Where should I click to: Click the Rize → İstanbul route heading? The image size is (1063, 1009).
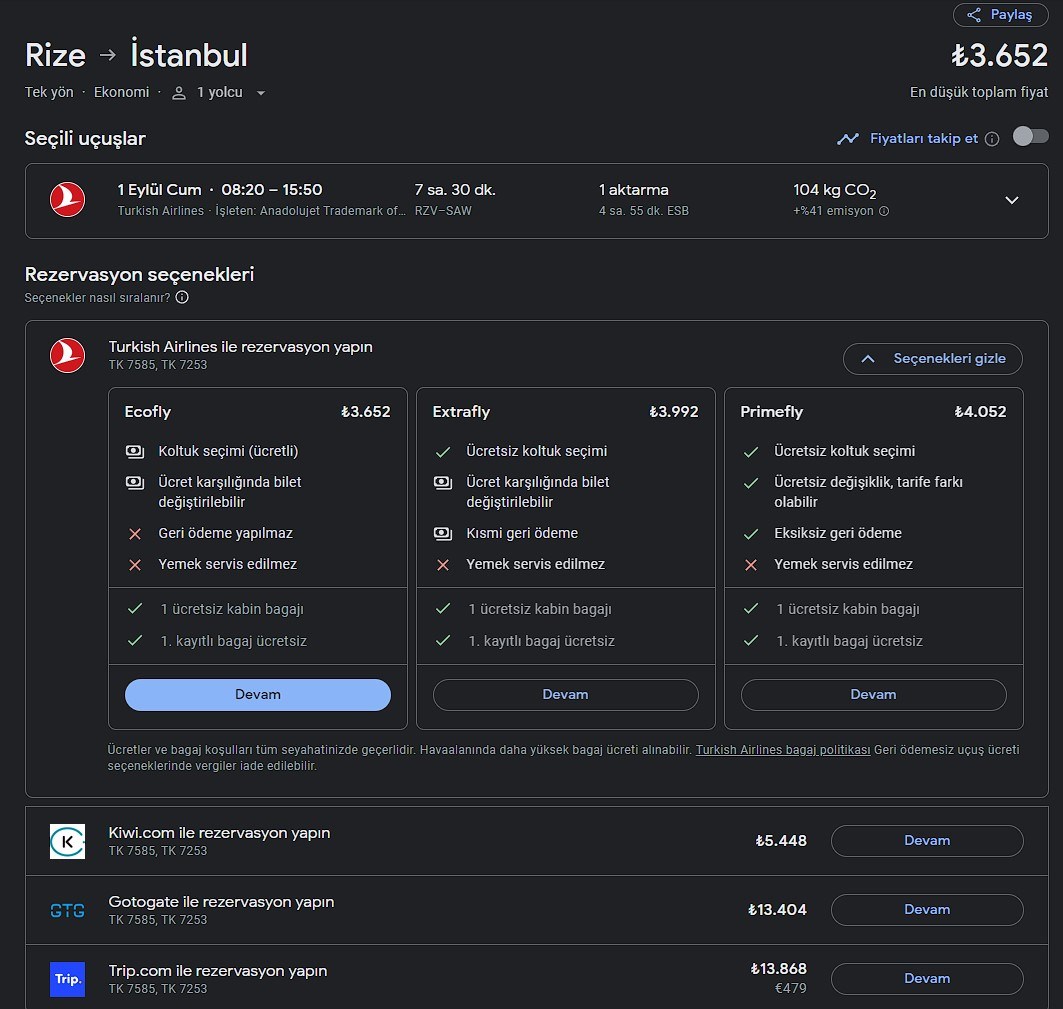click(136, 55)
